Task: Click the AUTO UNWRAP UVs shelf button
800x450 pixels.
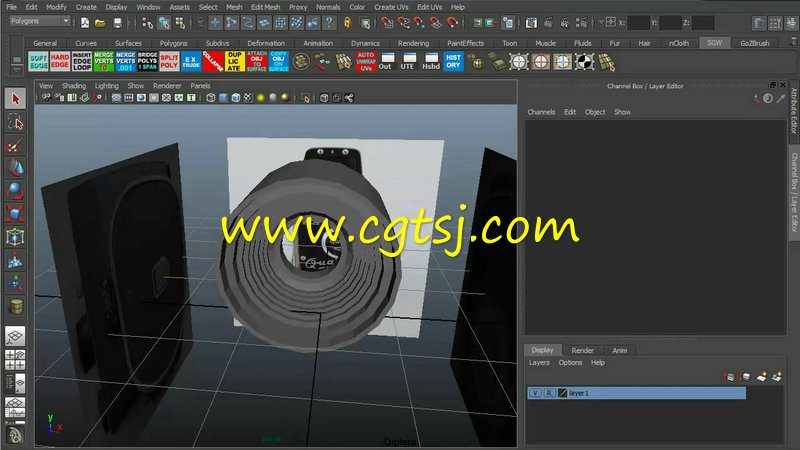Action: (366, 61)
